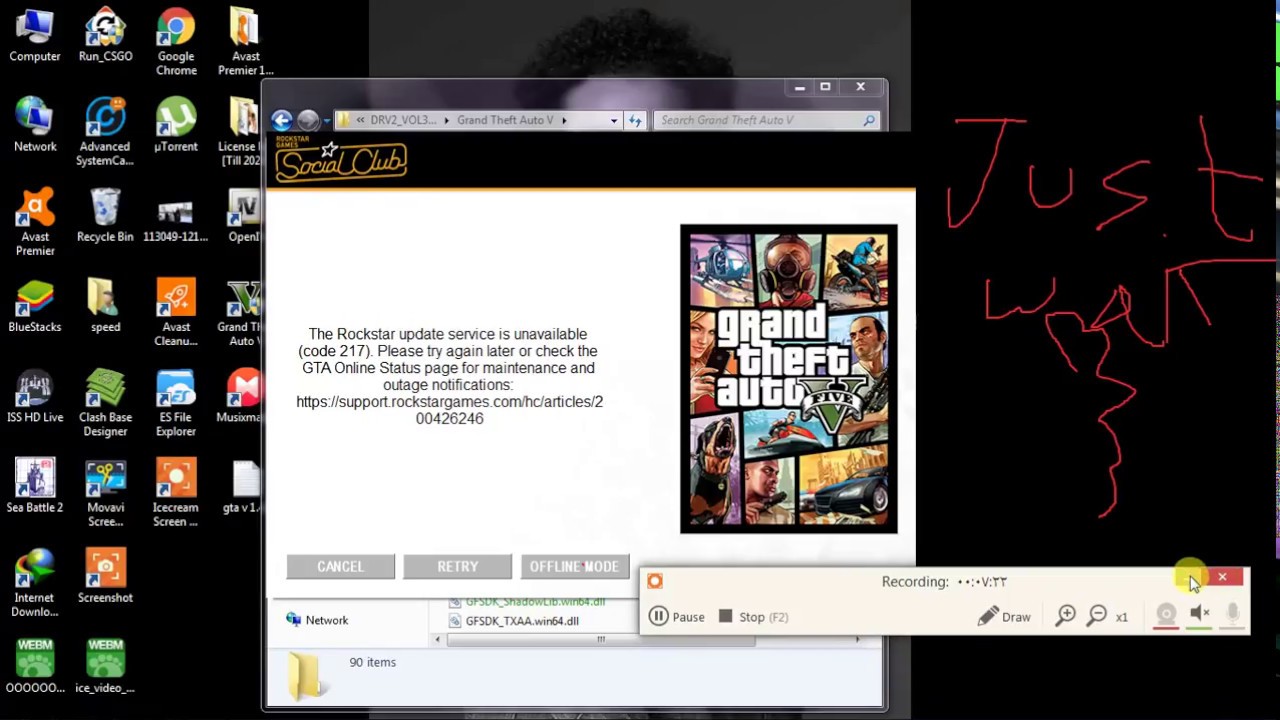Click the horizontal scrollbar in the file list
This screenshot has height=720, width=1280.
tap(601, 640)
